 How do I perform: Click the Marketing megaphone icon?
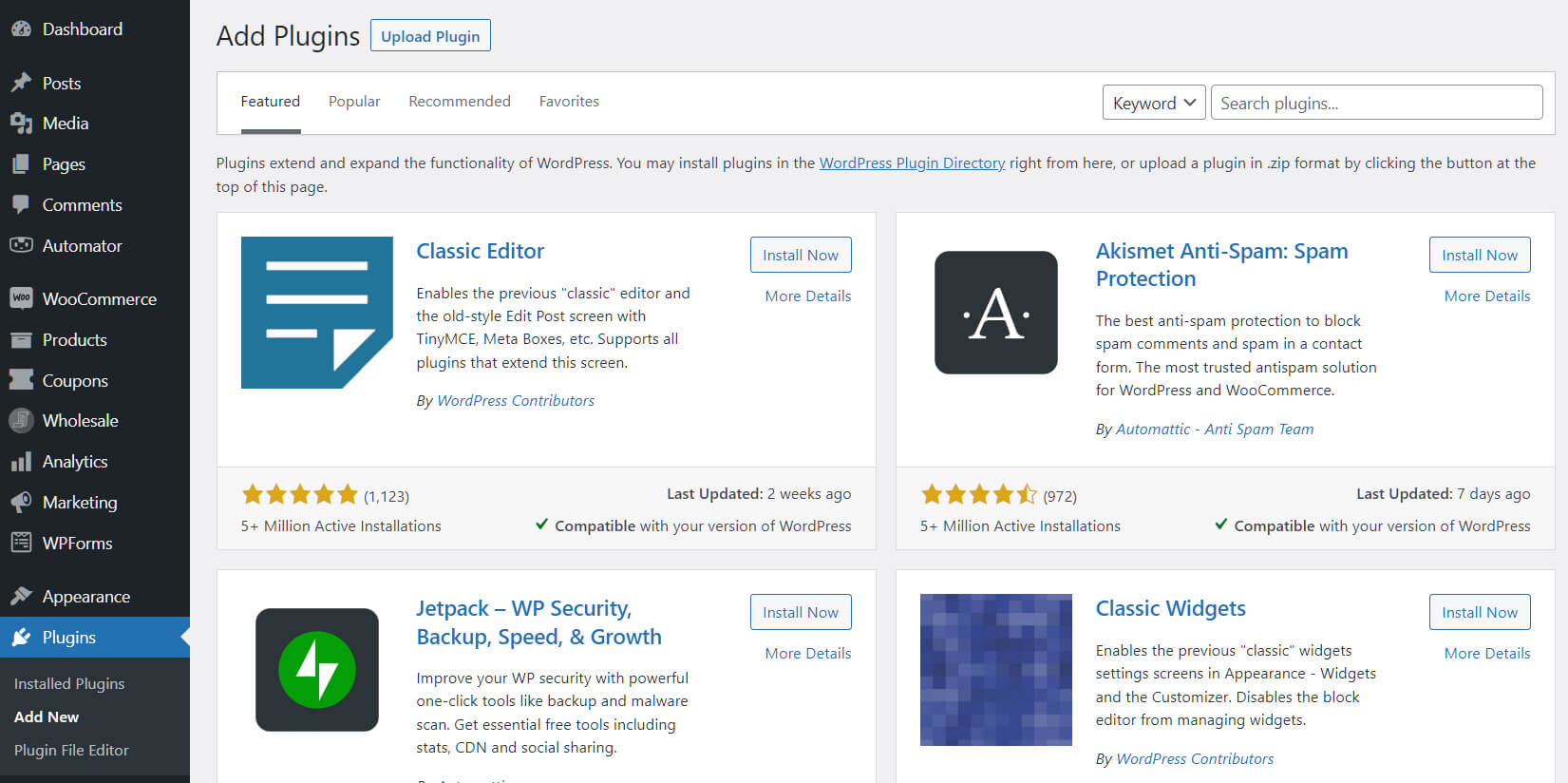(x=21, y=503)
